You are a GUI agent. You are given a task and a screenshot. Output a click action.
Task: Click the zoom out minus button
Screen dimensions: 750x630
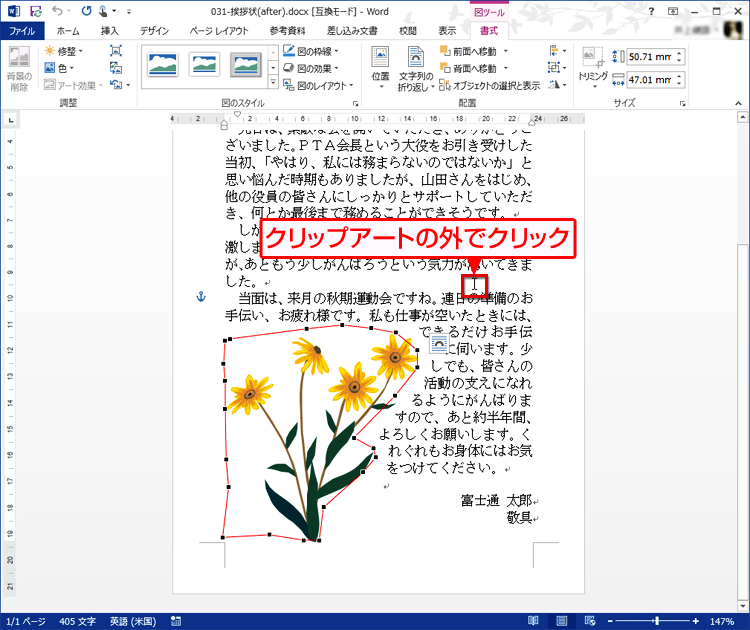610,621
